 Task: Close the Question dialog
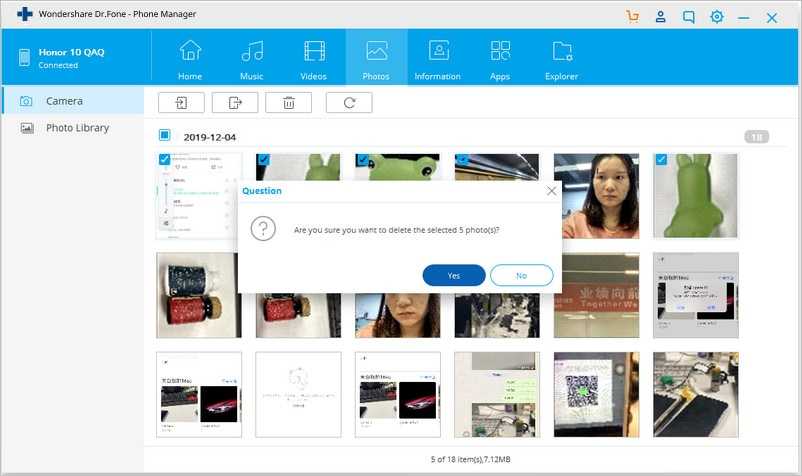pos(551,190)
